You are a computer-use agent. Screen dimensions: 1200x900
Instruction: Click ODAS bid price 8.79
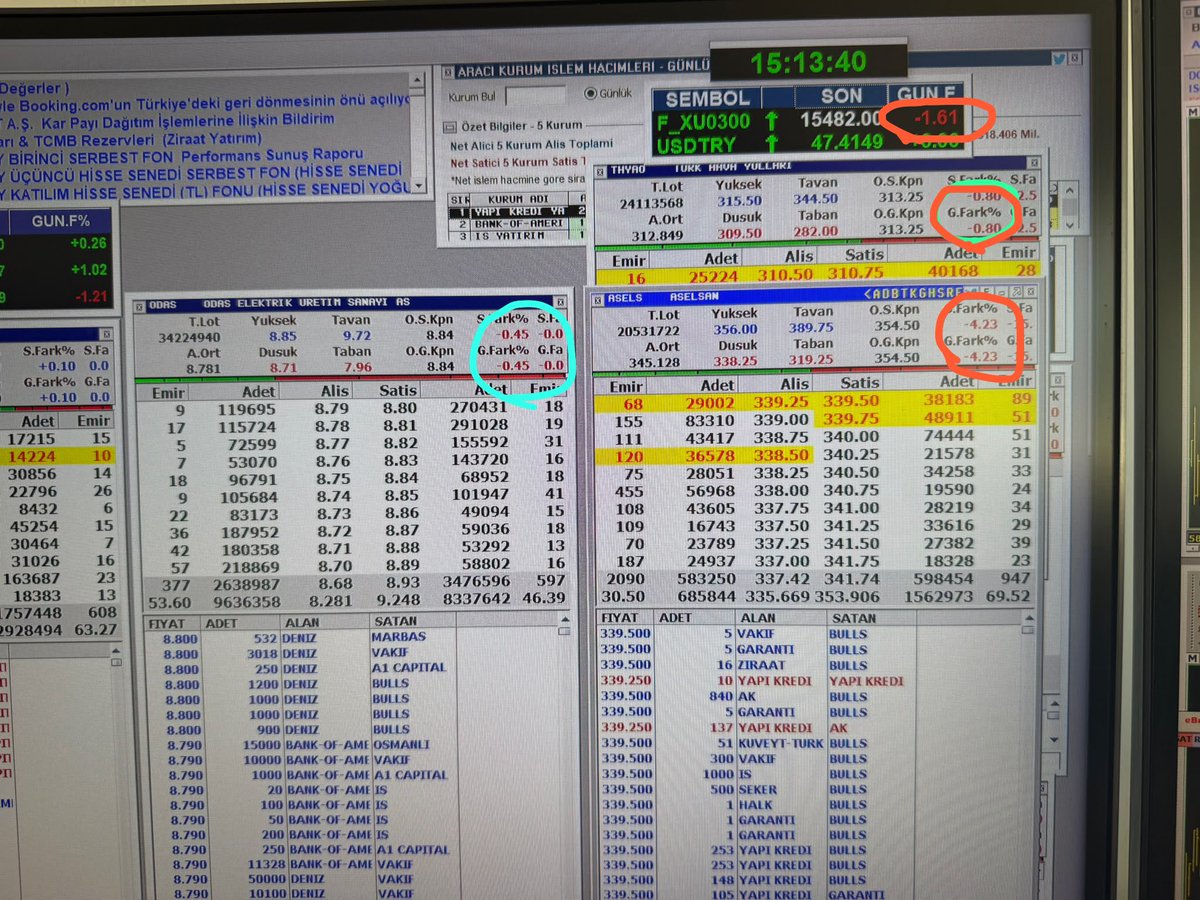[x=333, y=408]
